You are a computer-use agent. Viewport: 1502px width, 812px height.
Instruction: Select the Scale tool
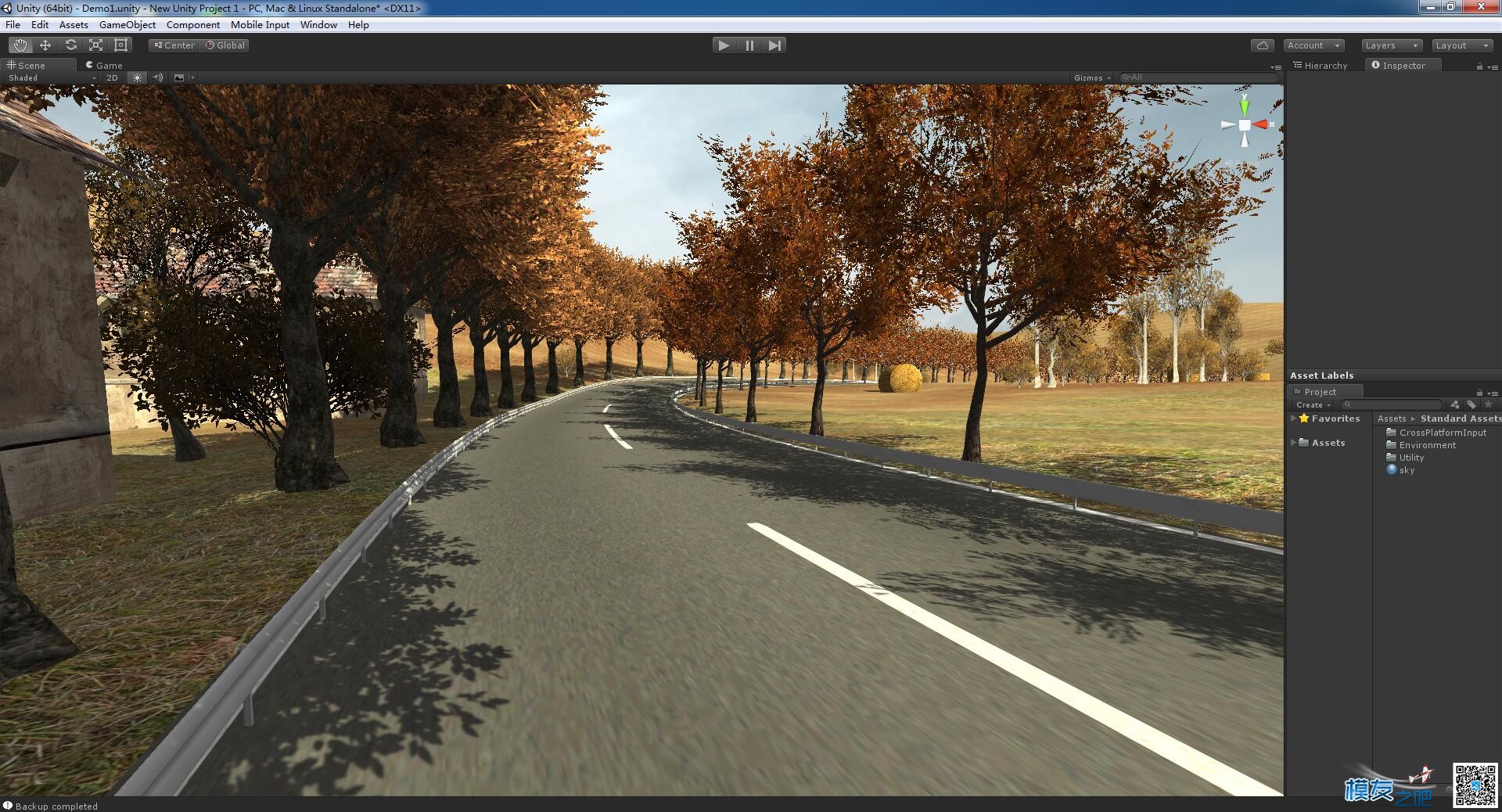(95, 45)
